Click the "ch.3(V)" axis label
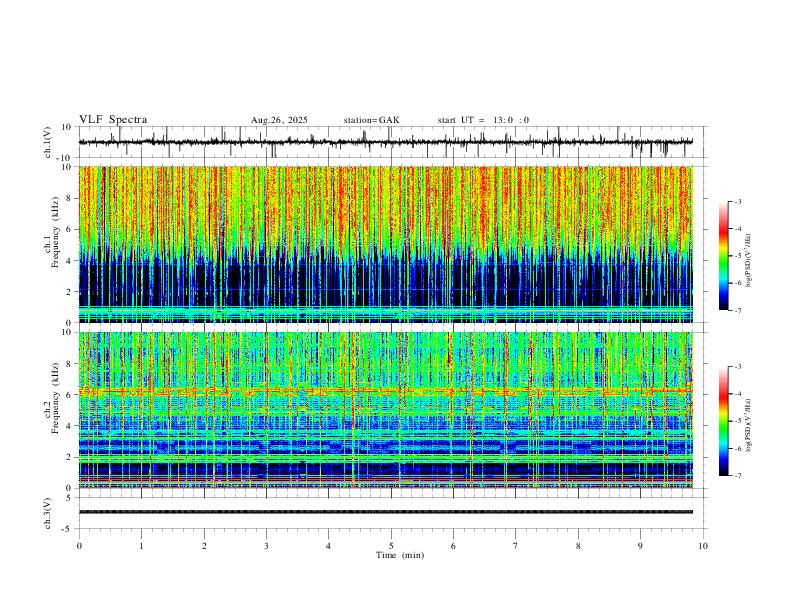The image size is (792, 612). click(48, 513)
